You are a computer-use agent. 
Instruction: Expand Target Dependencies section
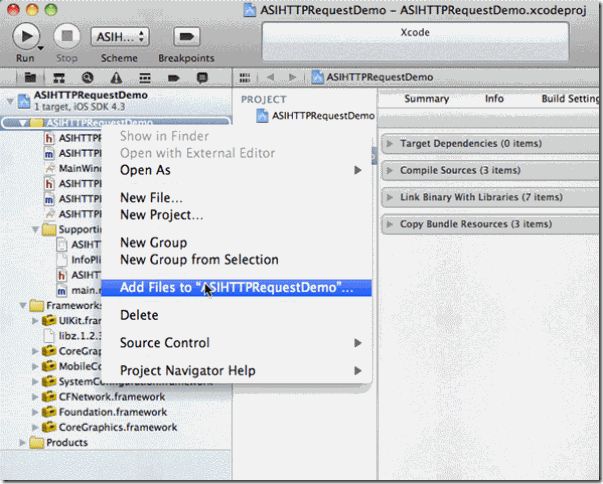click(391, 144)
